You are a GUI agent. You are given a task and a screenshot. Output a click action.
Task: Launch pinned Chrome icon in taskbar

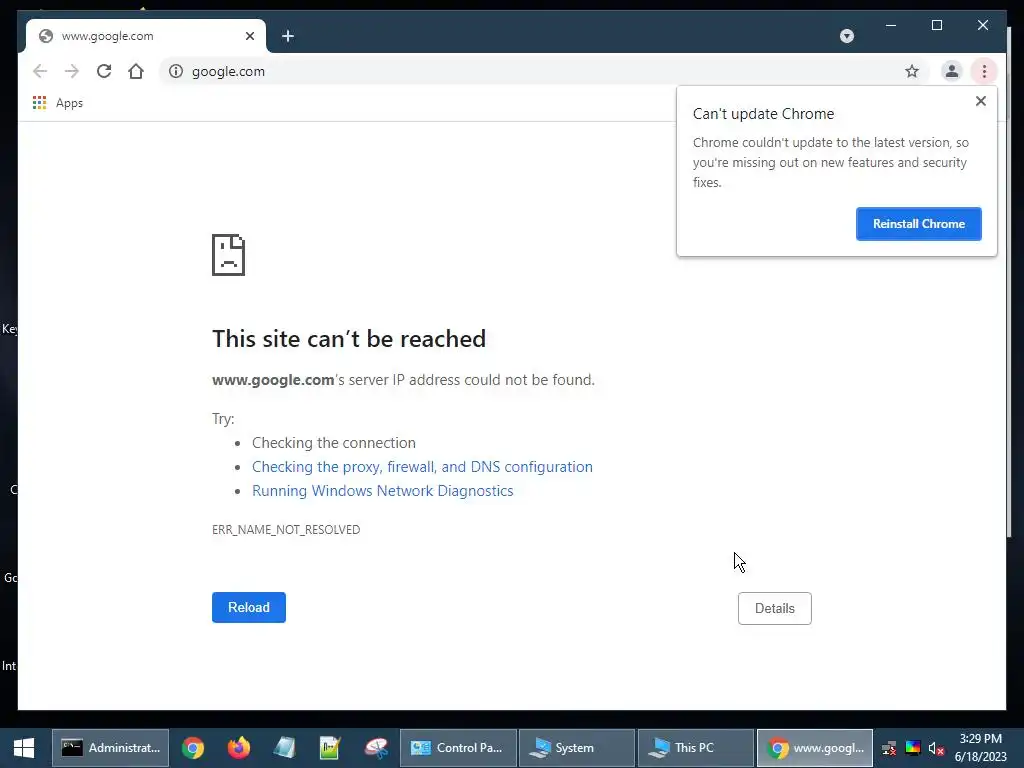(193, 748)
